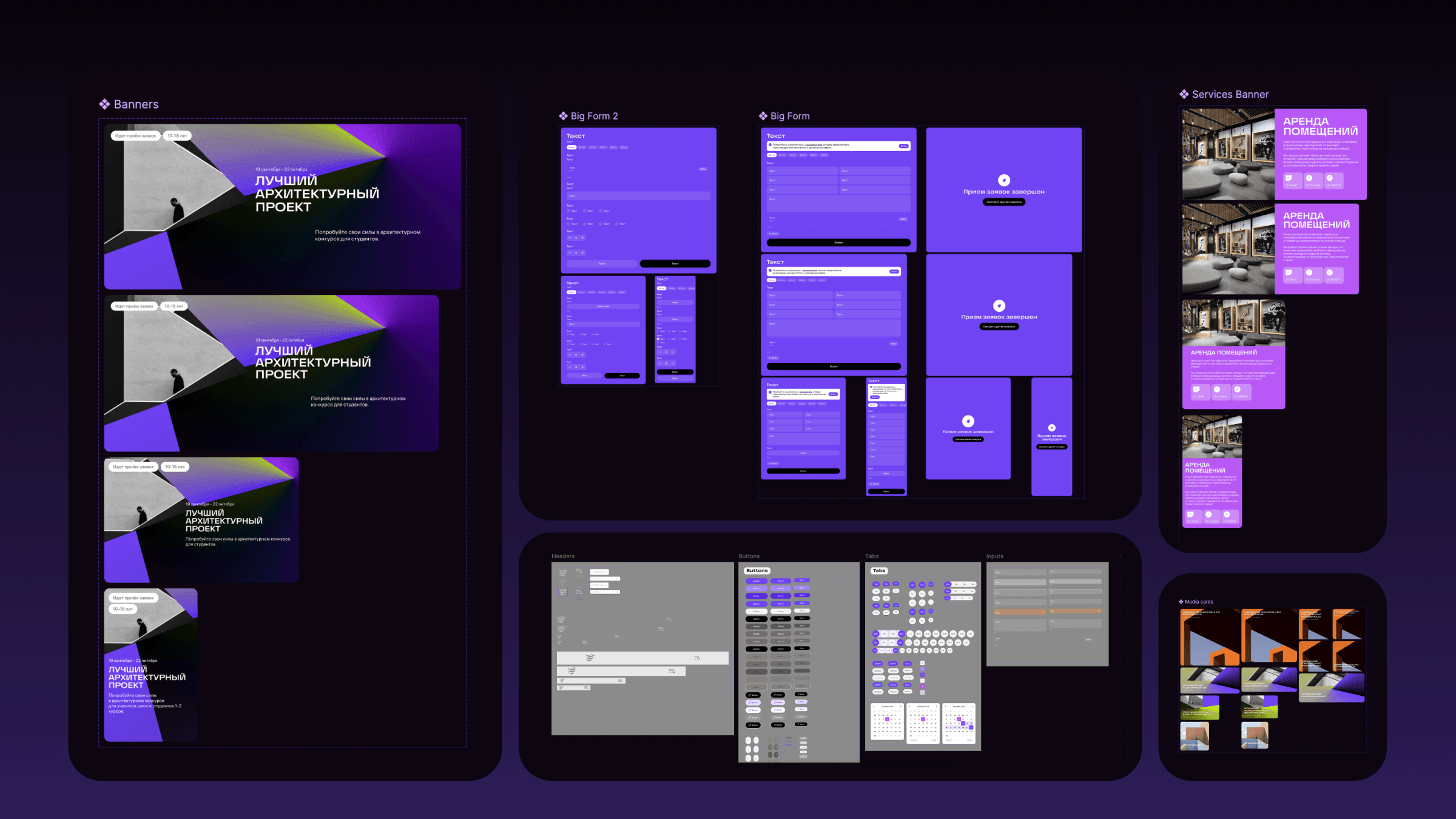Click menu search icon in widest white header

tap(697, 658)
